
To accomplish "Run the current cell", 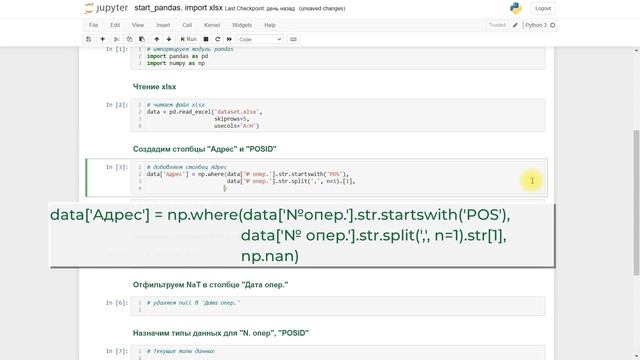I will pyautogui.click(x=189, y=39).
